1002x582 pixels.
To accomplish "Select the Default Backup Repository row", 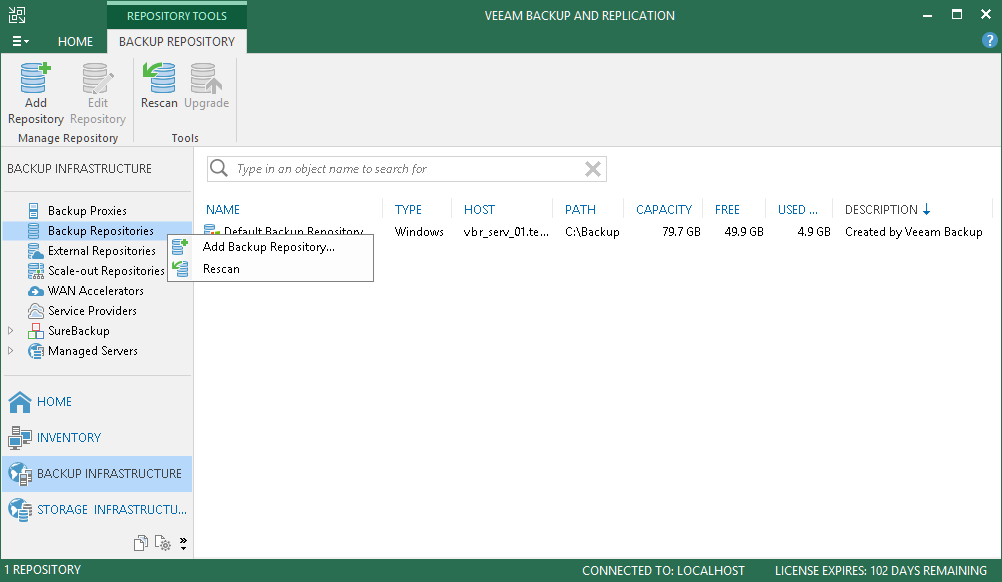I will tap(597, 232).
